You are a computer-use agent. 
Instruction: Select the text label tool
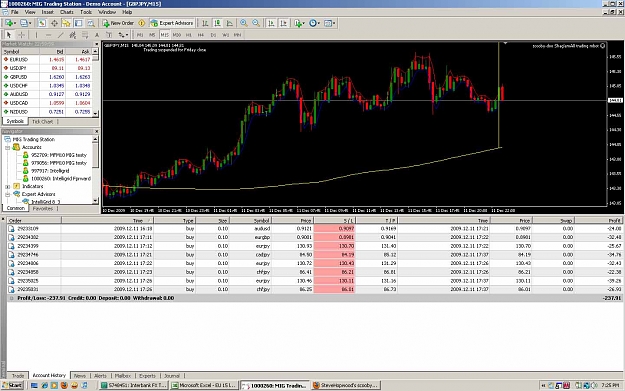pos(108,35)
